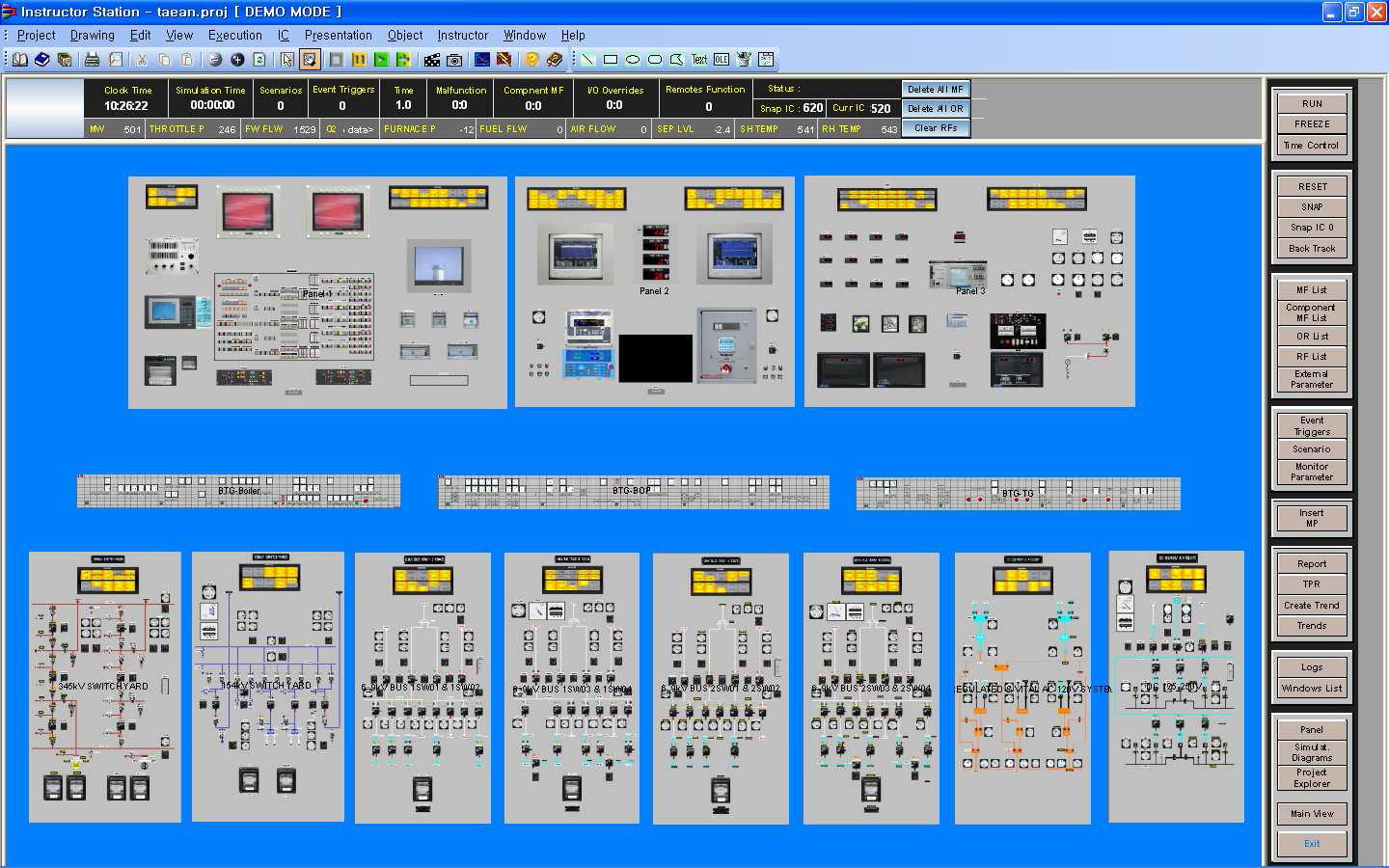Screen dimensions: 1389x868
Task: Click the yellow pause icon
Action: tap(359, 60)
